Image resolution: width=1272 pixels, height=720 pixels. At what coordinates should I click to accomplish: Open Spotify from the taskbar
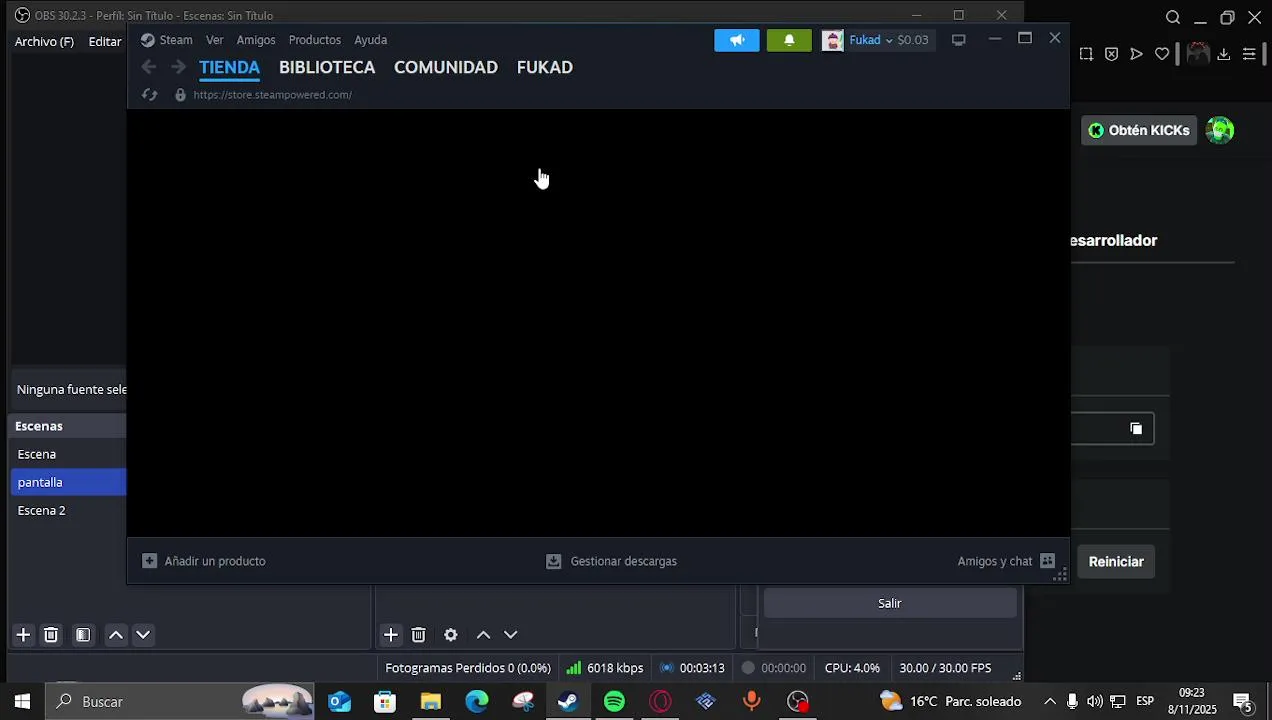tap(614, 702)
